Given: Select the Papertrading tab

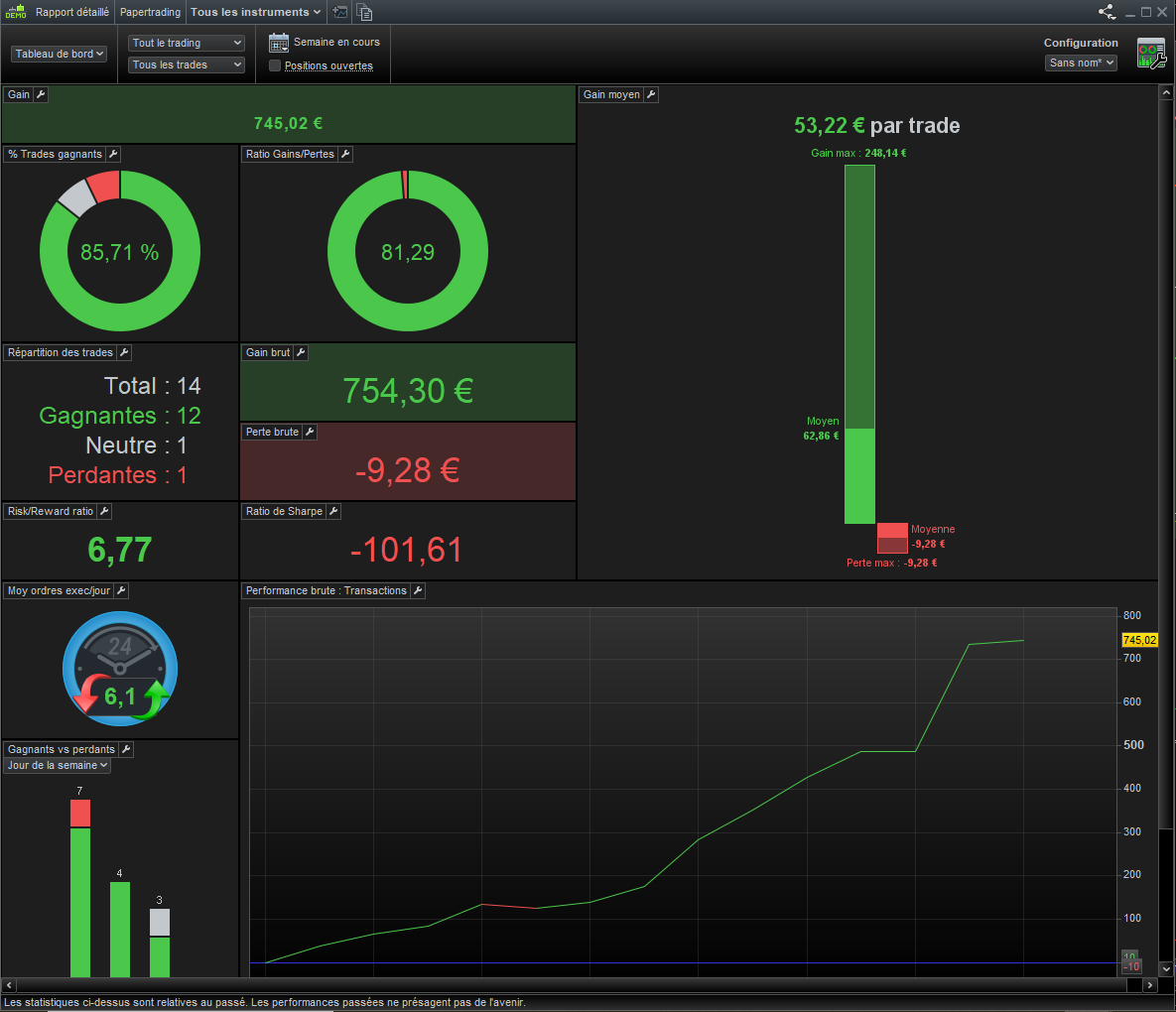Looking at the screenshot, I should point(150,12).
